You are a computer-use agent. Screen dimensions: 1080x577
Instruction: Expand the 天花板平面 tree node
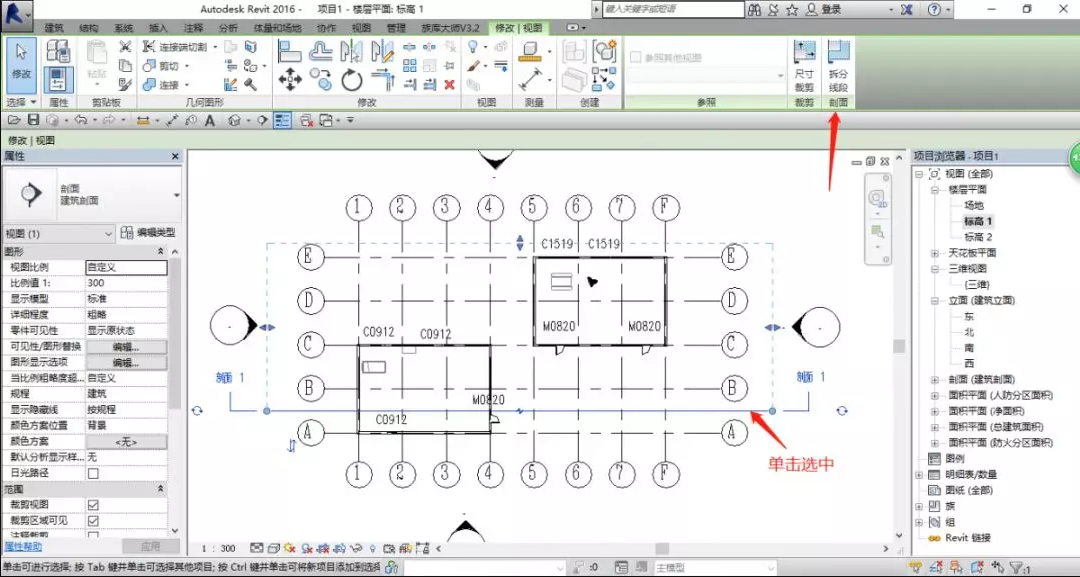click(x=935, y=253)
